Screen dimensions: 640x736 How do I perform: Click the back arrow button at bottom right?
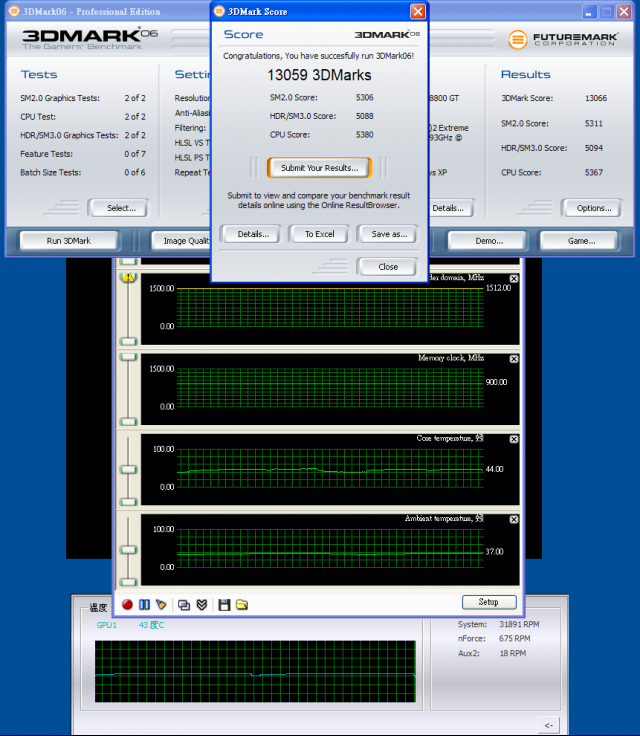coord(548,725)
